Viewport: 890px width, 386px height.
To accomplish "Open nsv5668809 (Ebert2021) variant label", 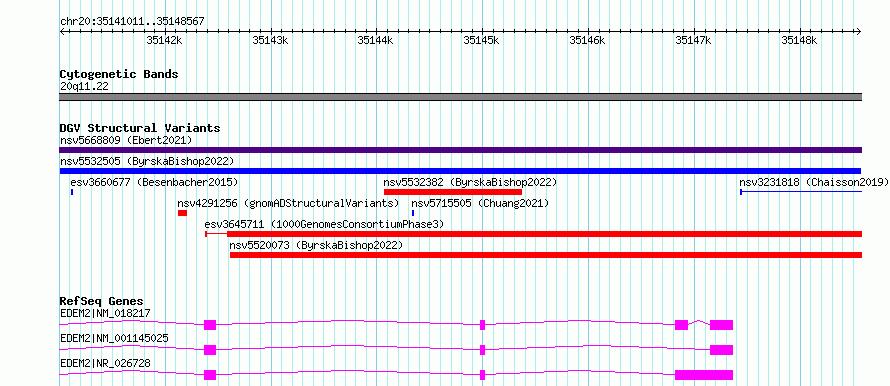I will (126, 140).
